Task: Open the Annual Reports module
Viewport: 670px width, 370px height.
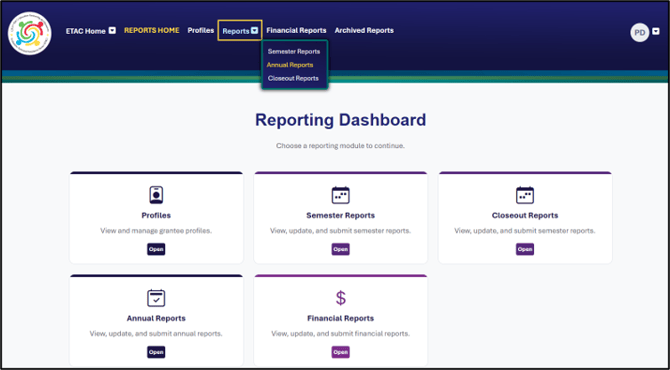Action: 156,352
